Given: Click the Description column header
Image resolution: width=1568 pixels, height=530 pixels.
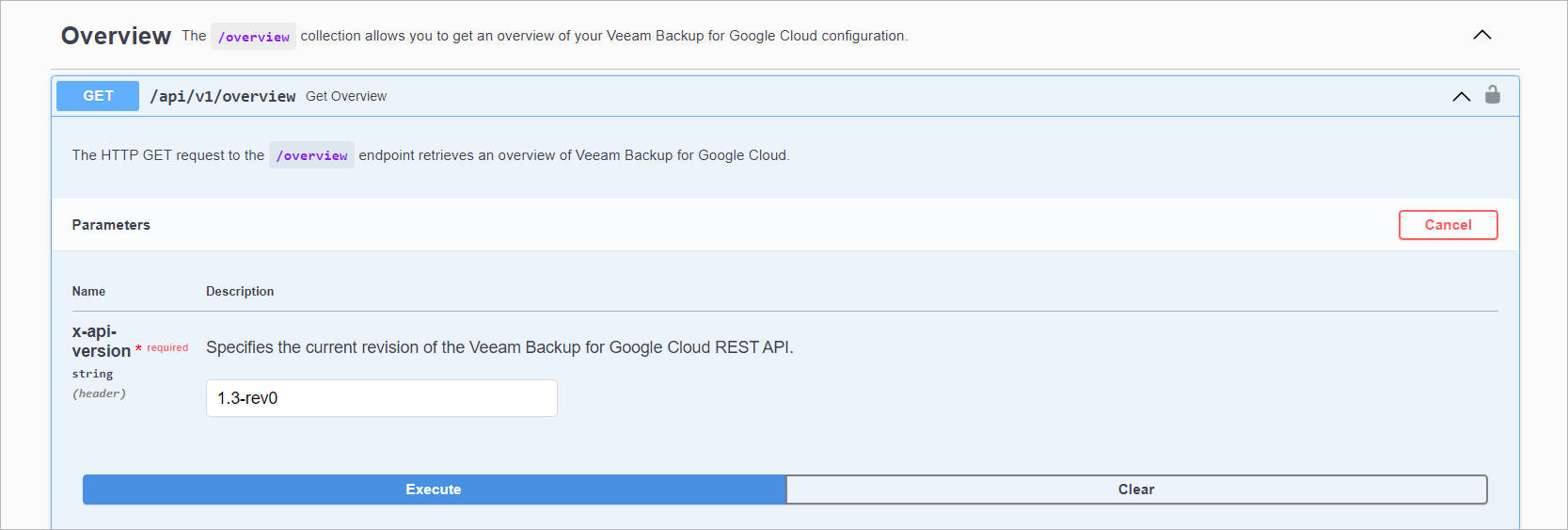Looking at the screenshot, I should (x=240, y=292).
